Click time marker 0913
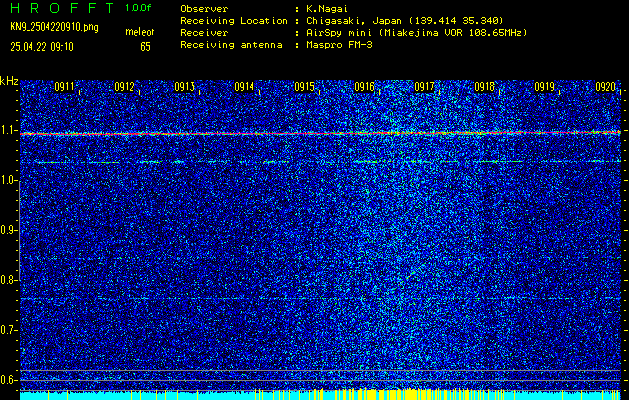 pos(184,87)
